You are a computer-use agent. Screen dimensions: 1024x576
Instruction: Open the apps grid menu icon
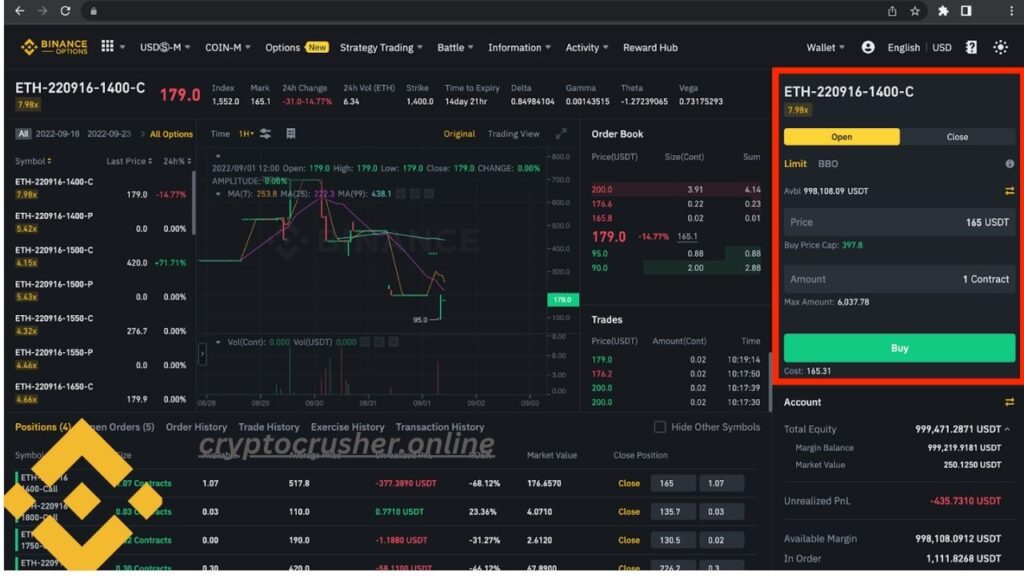tap(108, 46)
